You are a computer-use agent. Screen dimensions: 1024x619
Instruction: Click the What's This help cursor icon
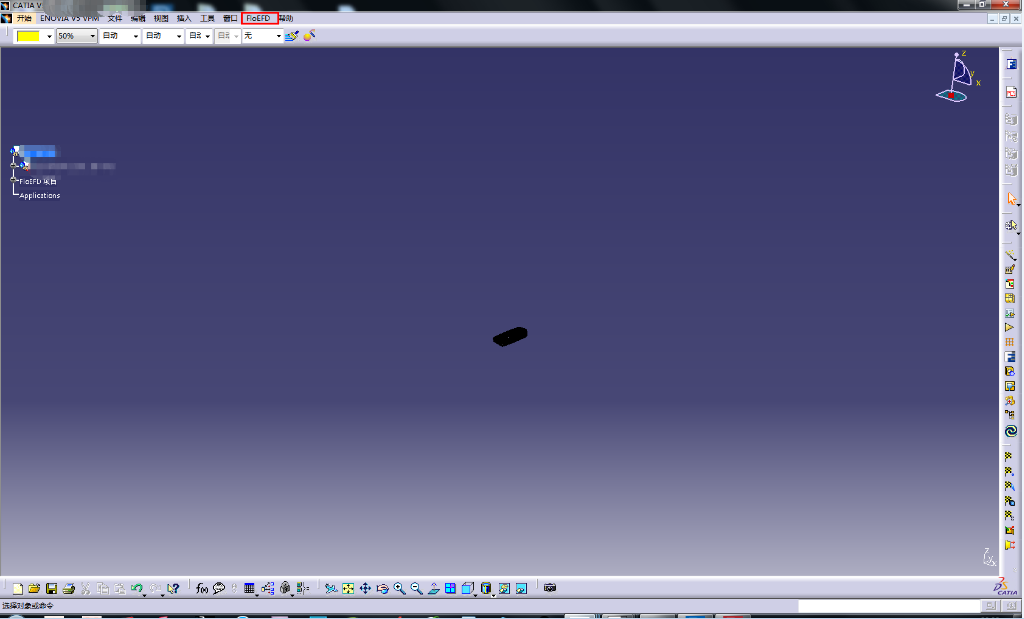click(173, 588)
